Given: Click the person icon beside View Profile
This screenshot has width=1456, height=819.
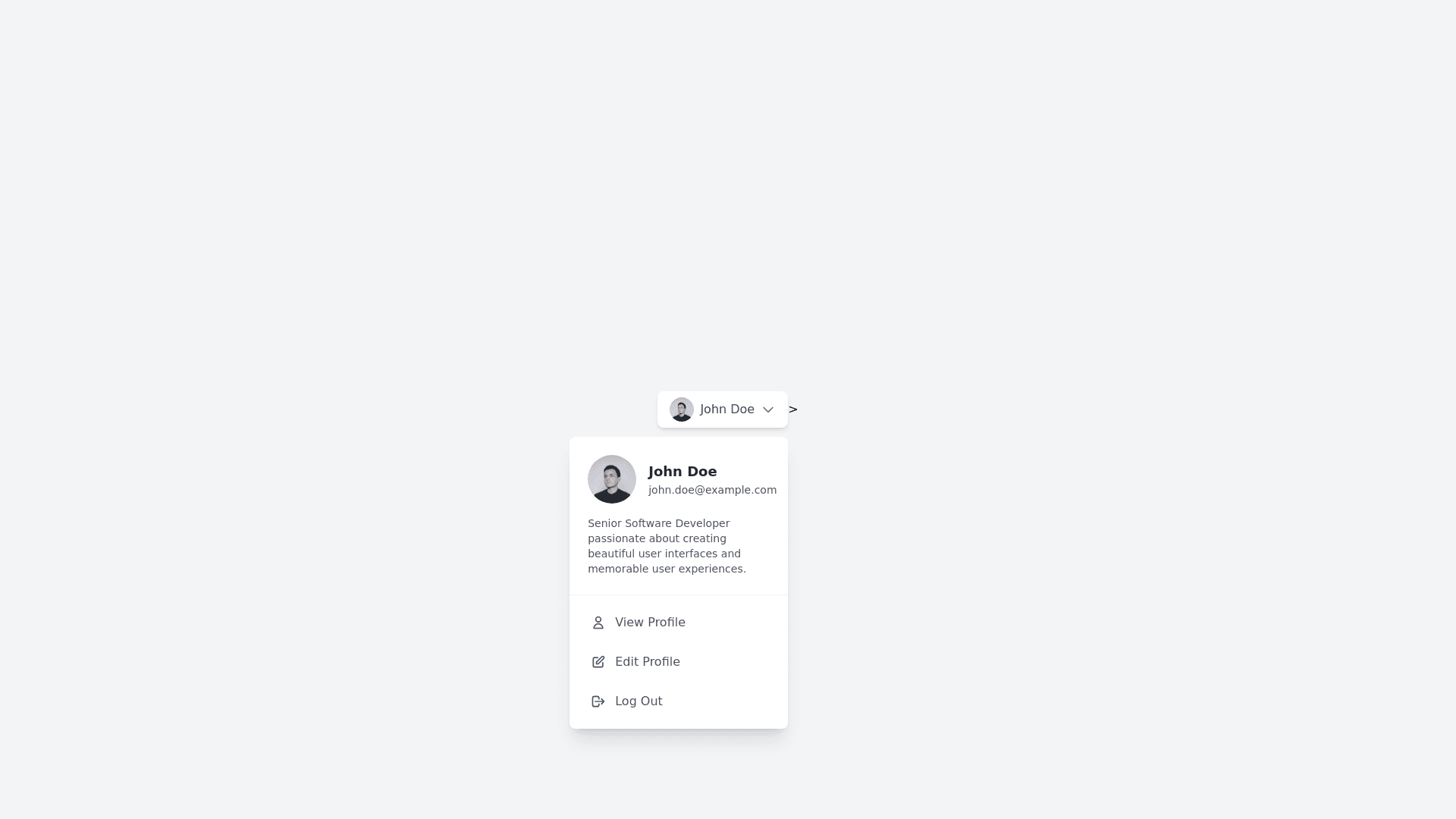Looking at the screenshot, I should (598, 623).
